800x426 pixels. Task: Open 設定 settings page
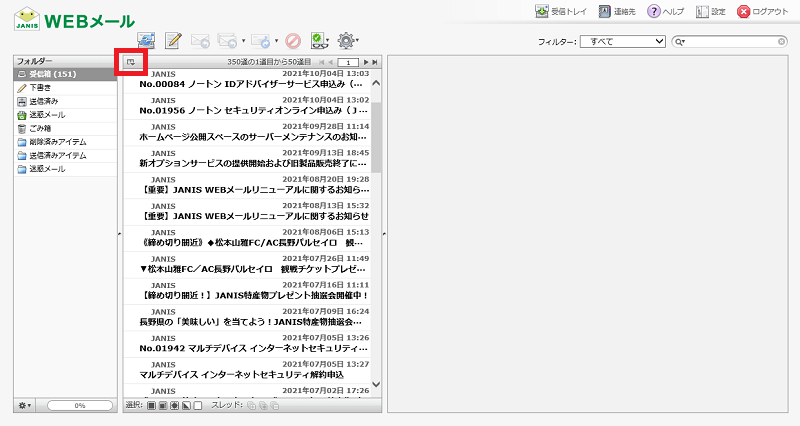[x=711, y=11]
